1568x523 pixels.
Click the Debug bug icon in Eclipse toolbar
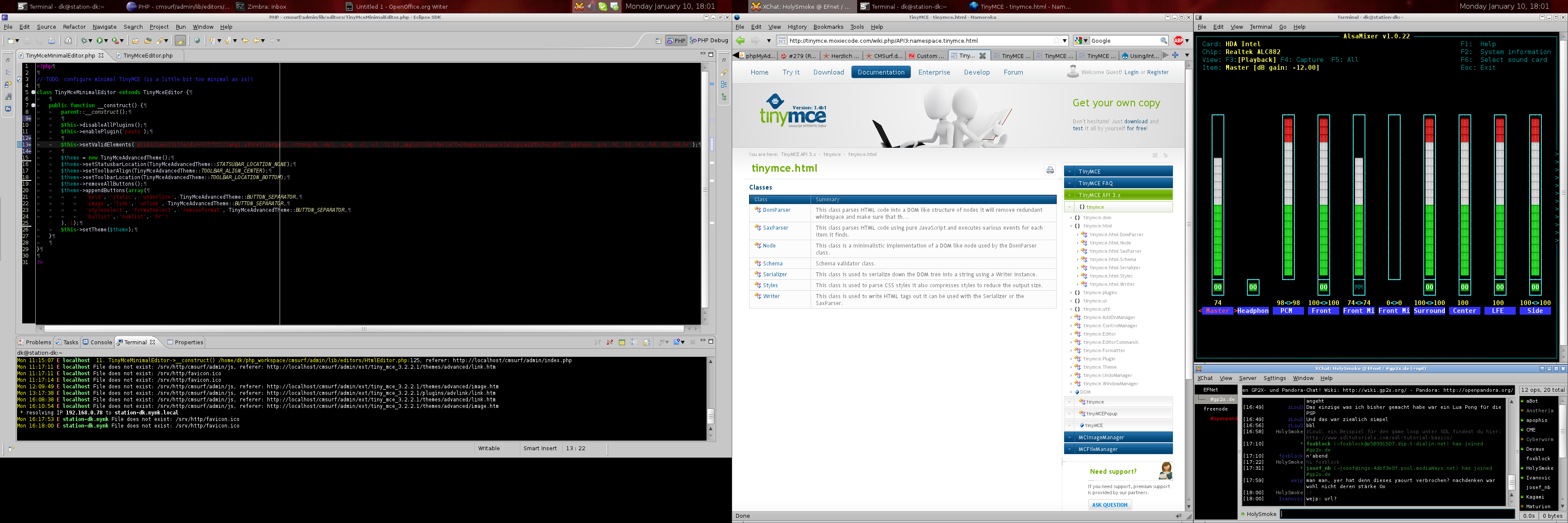[84, 41]
